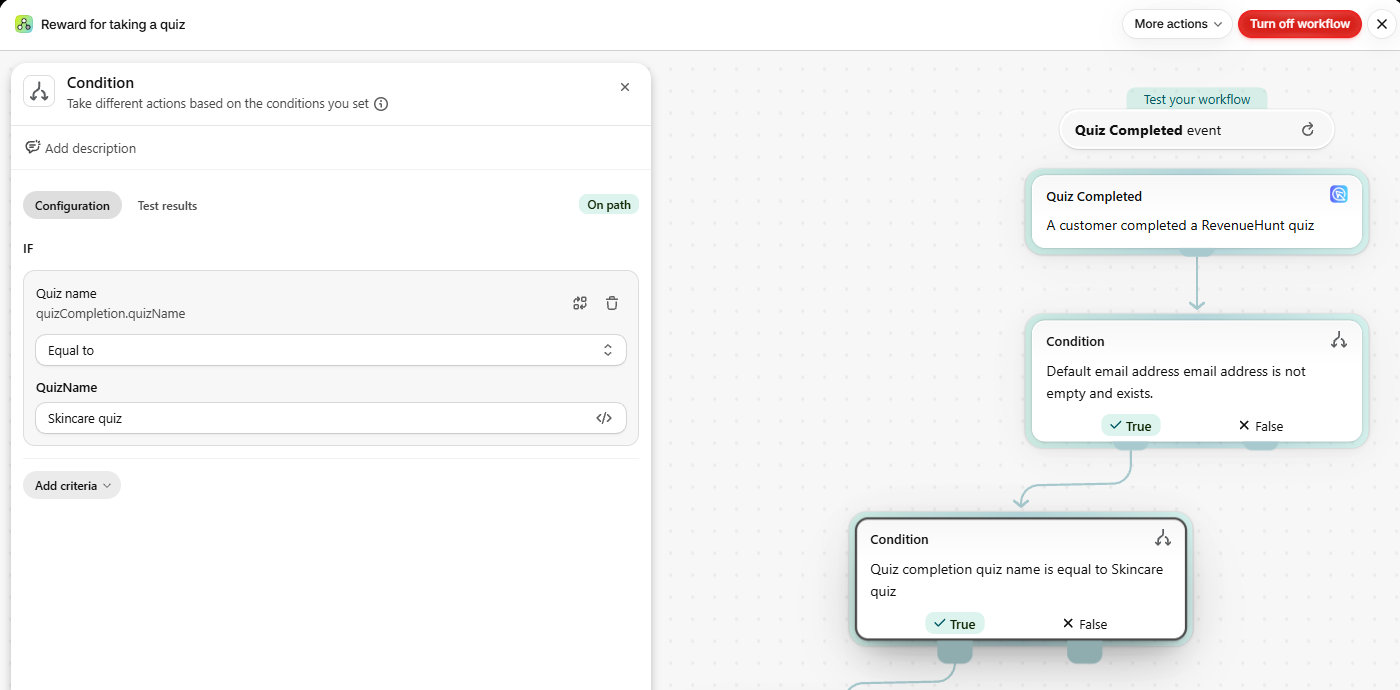The height and width of the screenshot is (690, 1400).
Task: Select the Skincare quiz Condition node text
Action: coord(1017,580)
